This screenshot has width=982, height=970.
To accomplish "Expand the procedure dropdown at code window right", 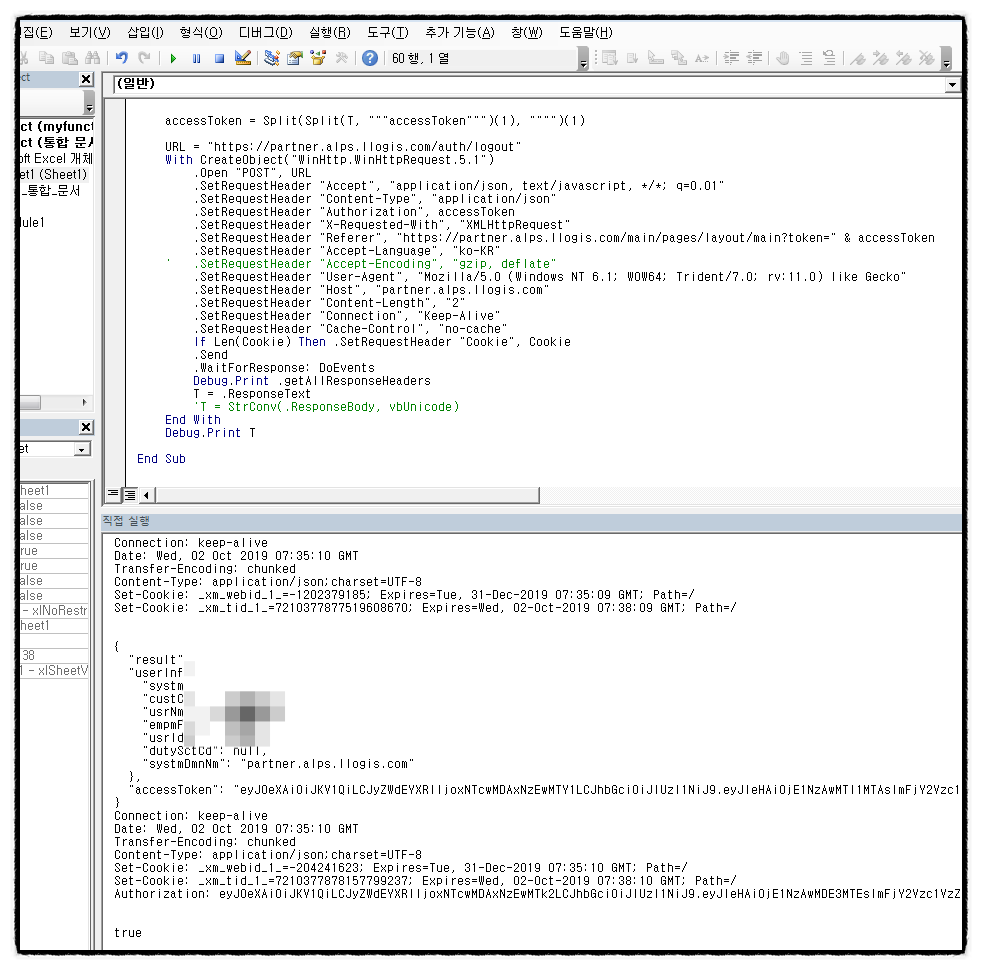I will (x=951, y=86).
